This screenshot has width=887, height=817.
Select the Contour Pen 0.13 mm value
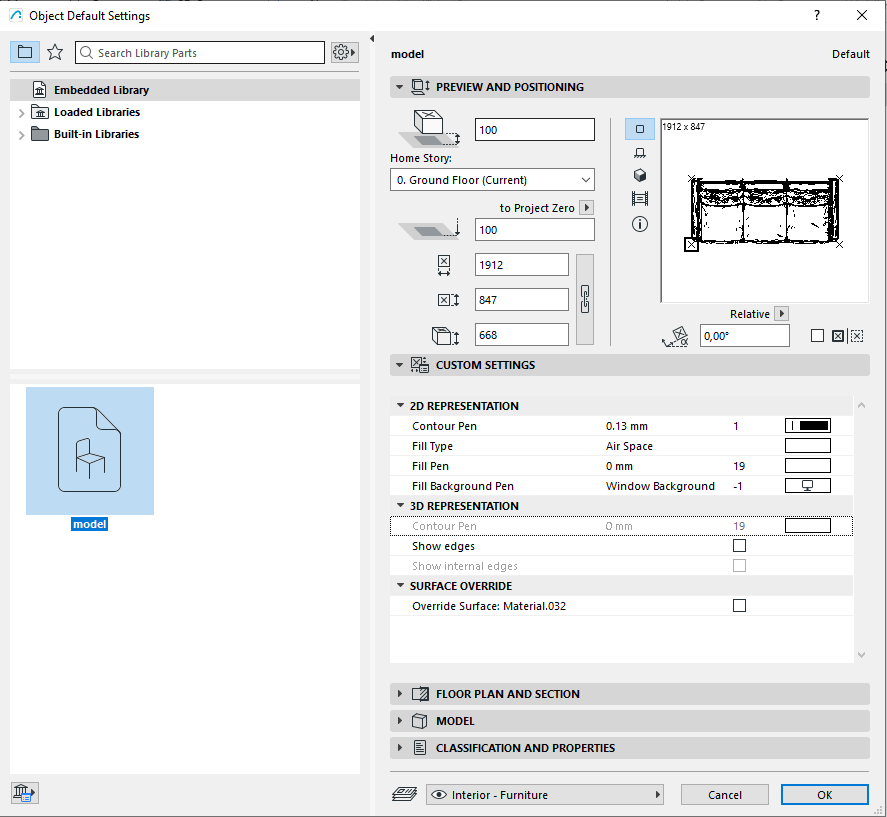coord(627,426)
